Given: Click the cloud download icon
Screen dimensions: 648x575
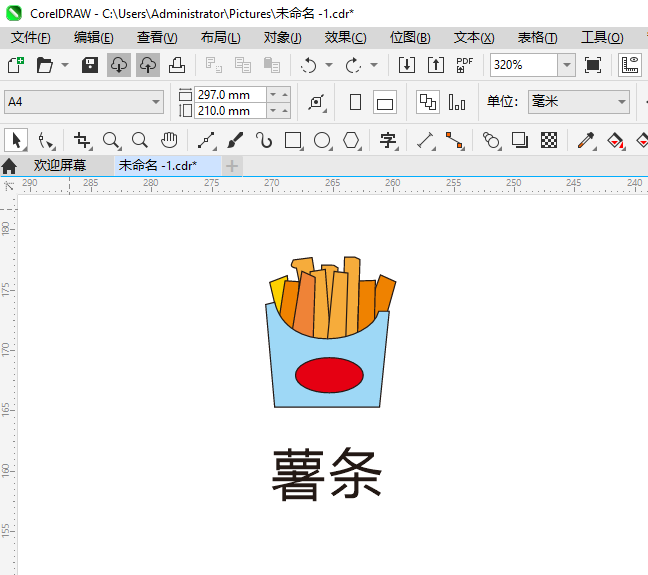Looking at the screenshot, I should [x=119, y=65].
